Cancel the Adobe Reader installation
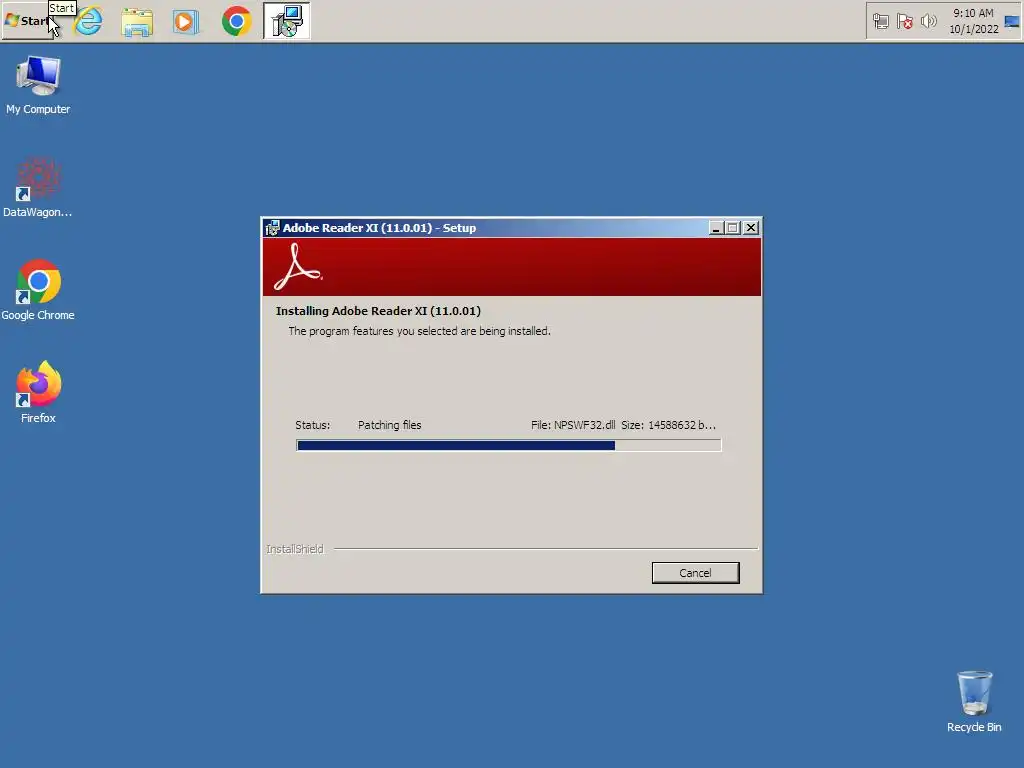 696,573
